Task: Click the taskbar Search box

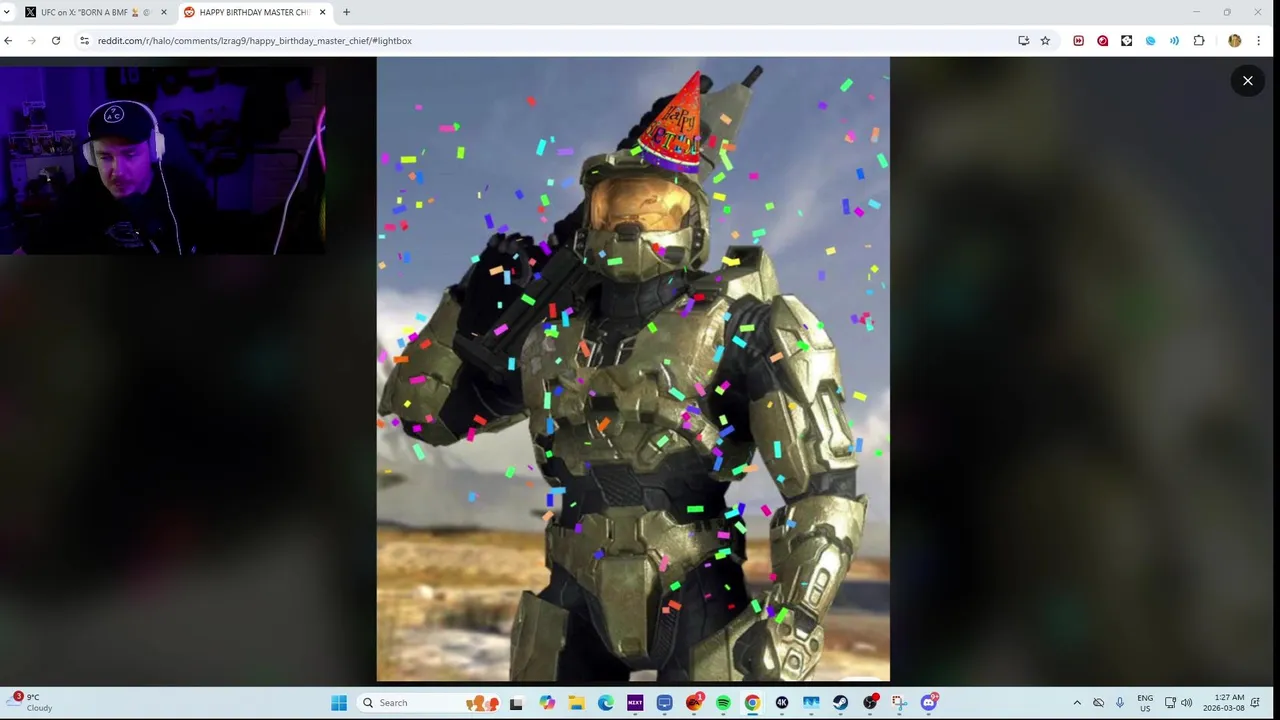Action: (430, 702)
